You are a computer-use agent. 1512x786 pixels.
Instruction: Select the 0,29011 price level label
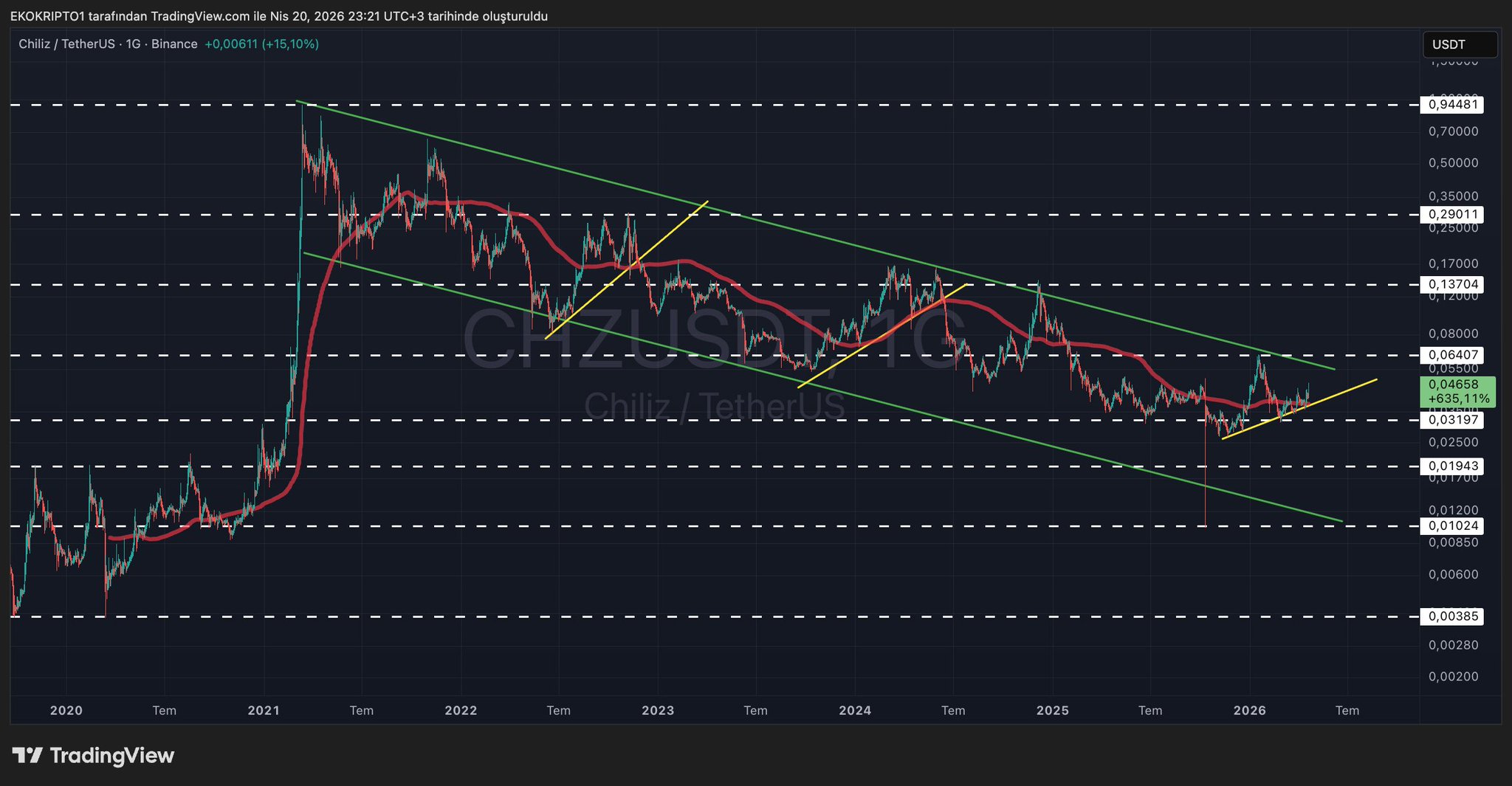1452,215
